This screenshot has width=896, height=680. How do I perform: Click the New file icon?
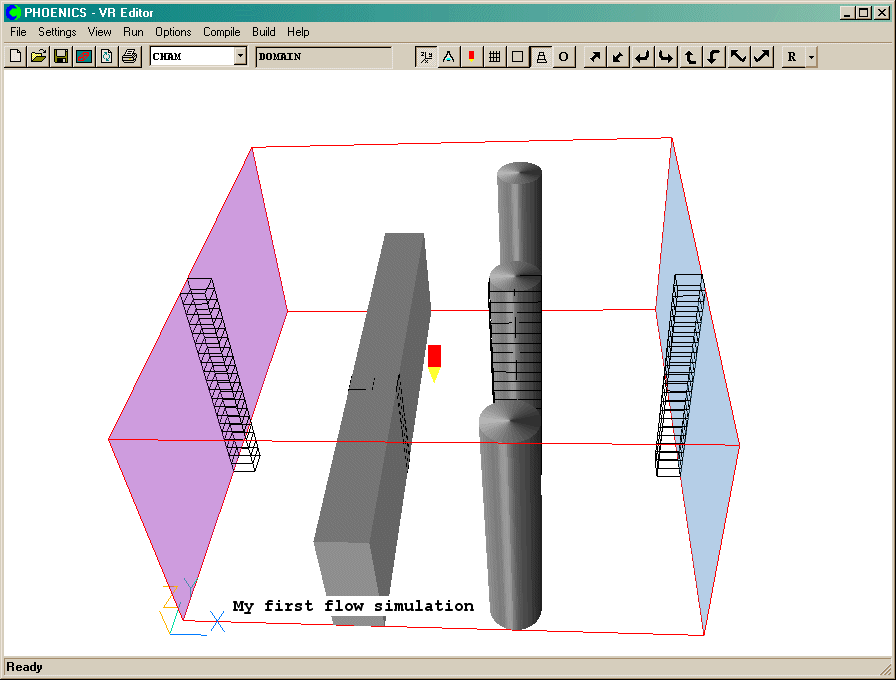[15, 57]
